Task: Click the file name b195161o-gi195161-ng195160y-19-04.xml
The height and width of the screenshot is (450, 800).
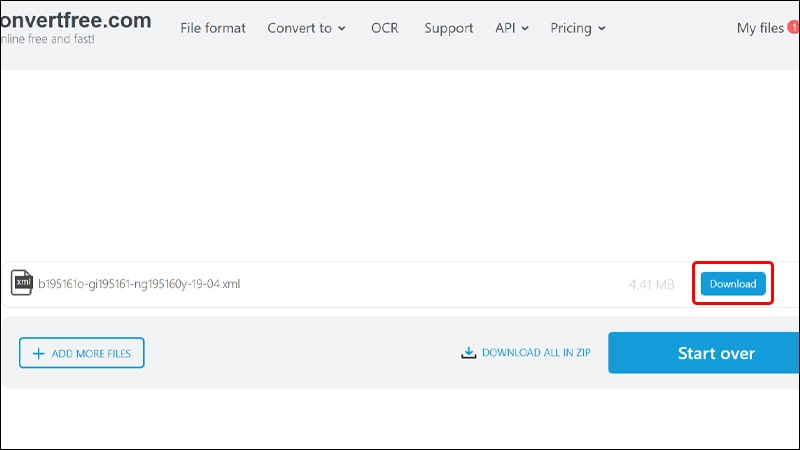Action: (x=139, y=284)
